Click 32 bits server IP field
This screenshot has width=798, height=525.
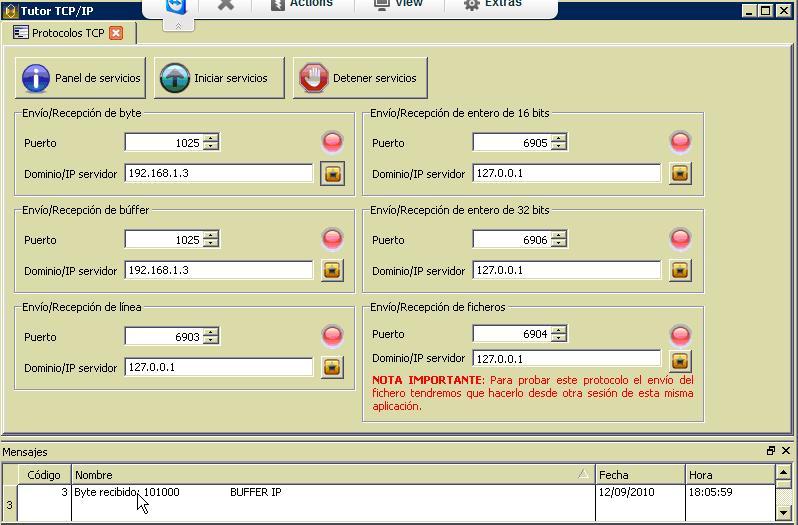[567, 270]
